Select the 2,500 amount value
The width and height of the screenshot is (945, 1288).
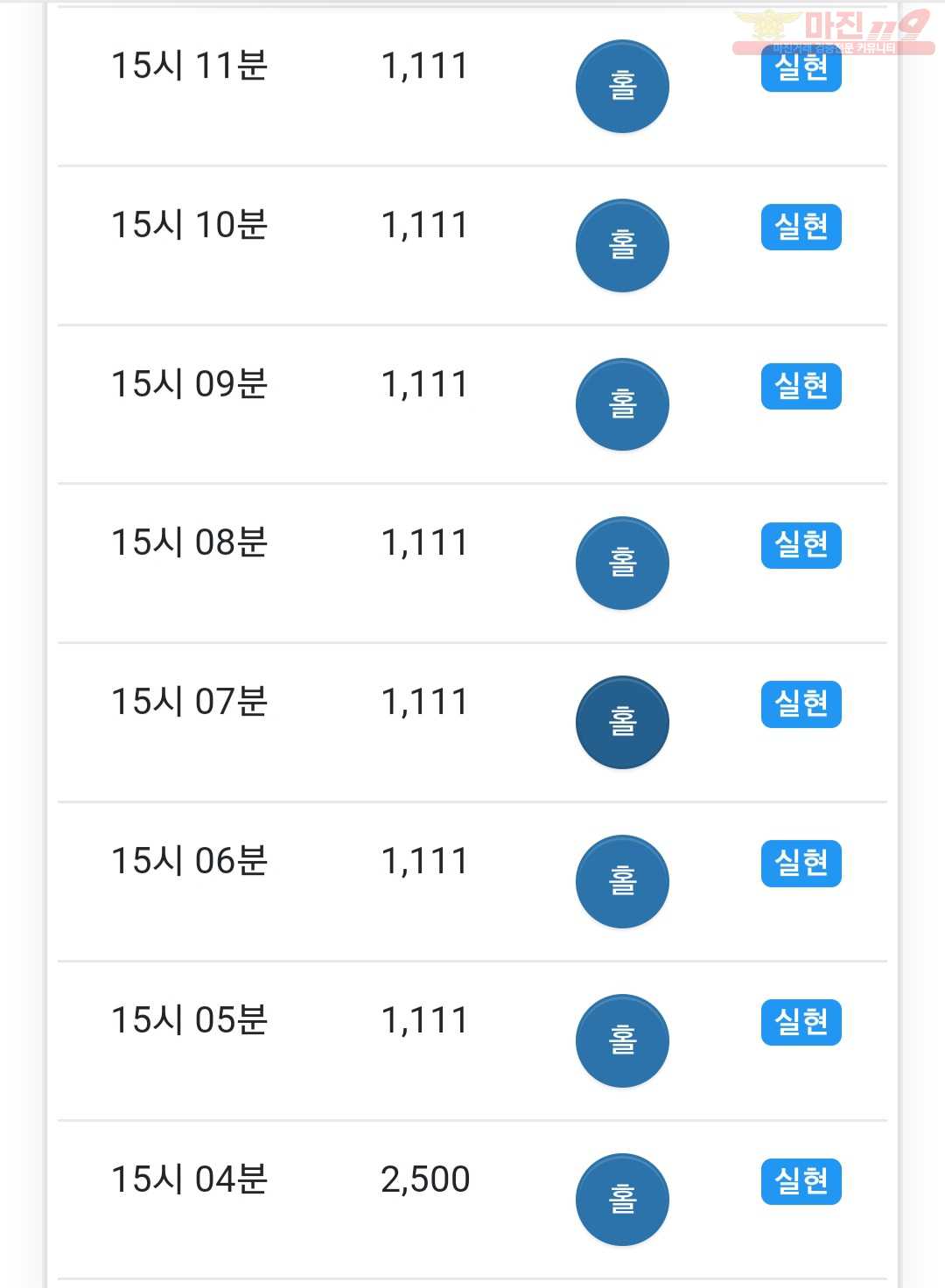425,1179
